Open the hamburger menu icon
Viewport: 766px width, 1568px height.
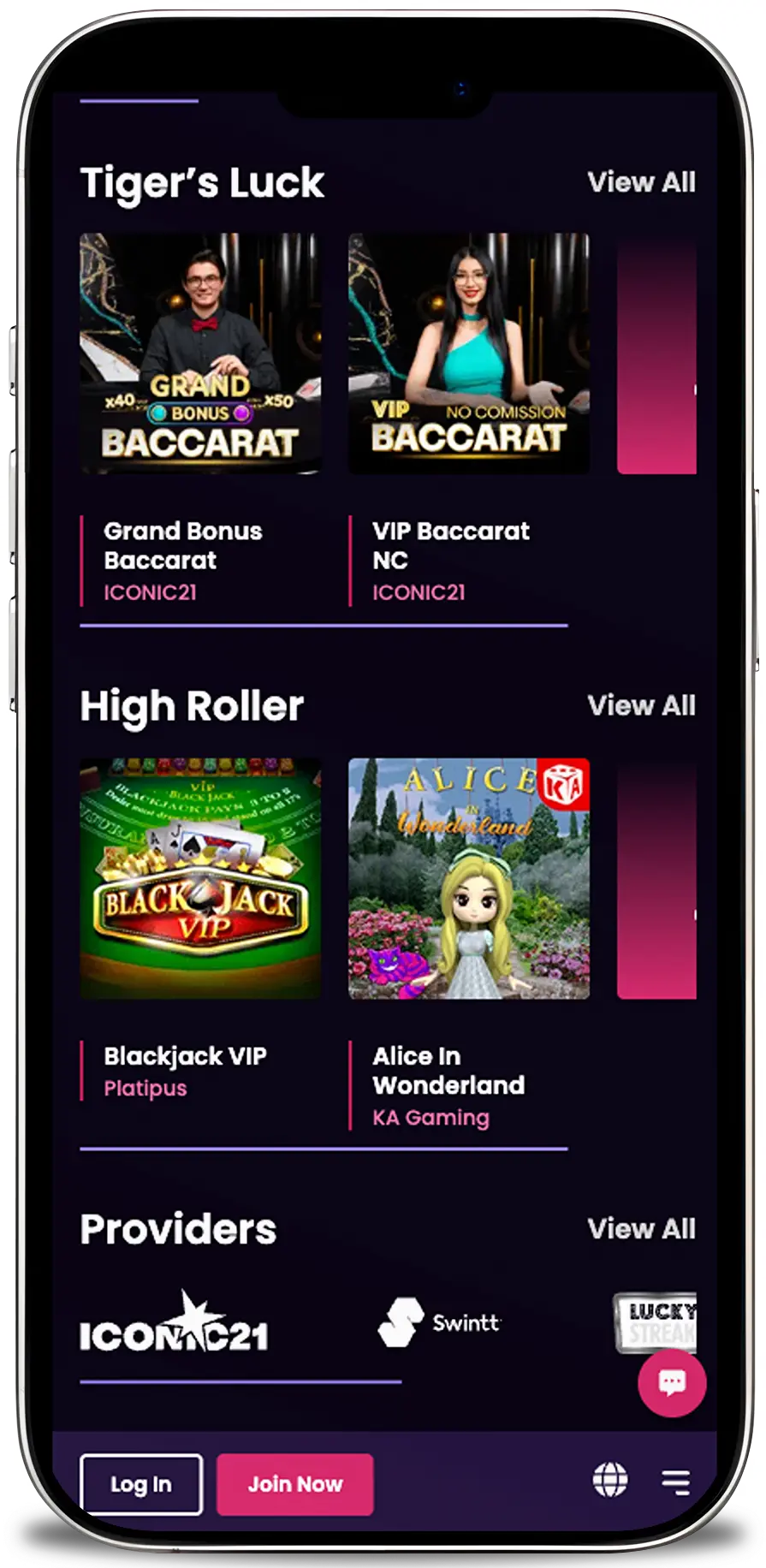tap(675, 1482)
